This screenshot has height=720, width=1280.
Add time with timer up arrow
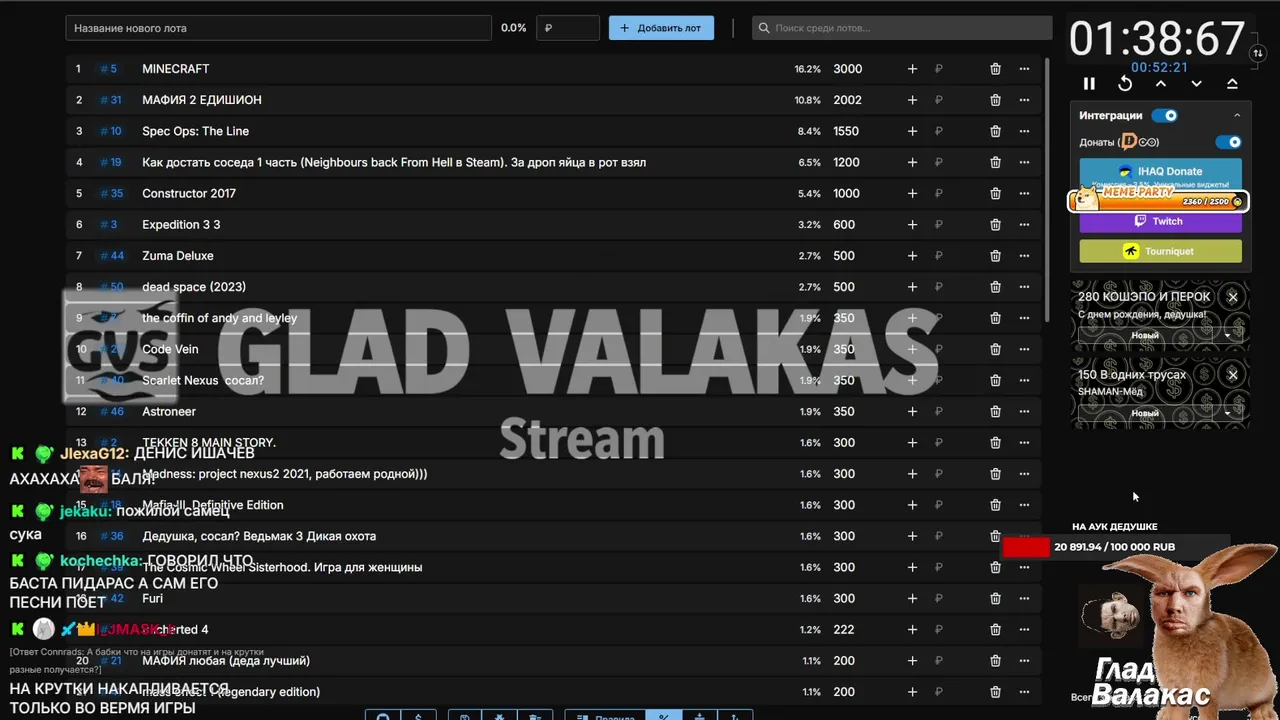(1161, 84)
